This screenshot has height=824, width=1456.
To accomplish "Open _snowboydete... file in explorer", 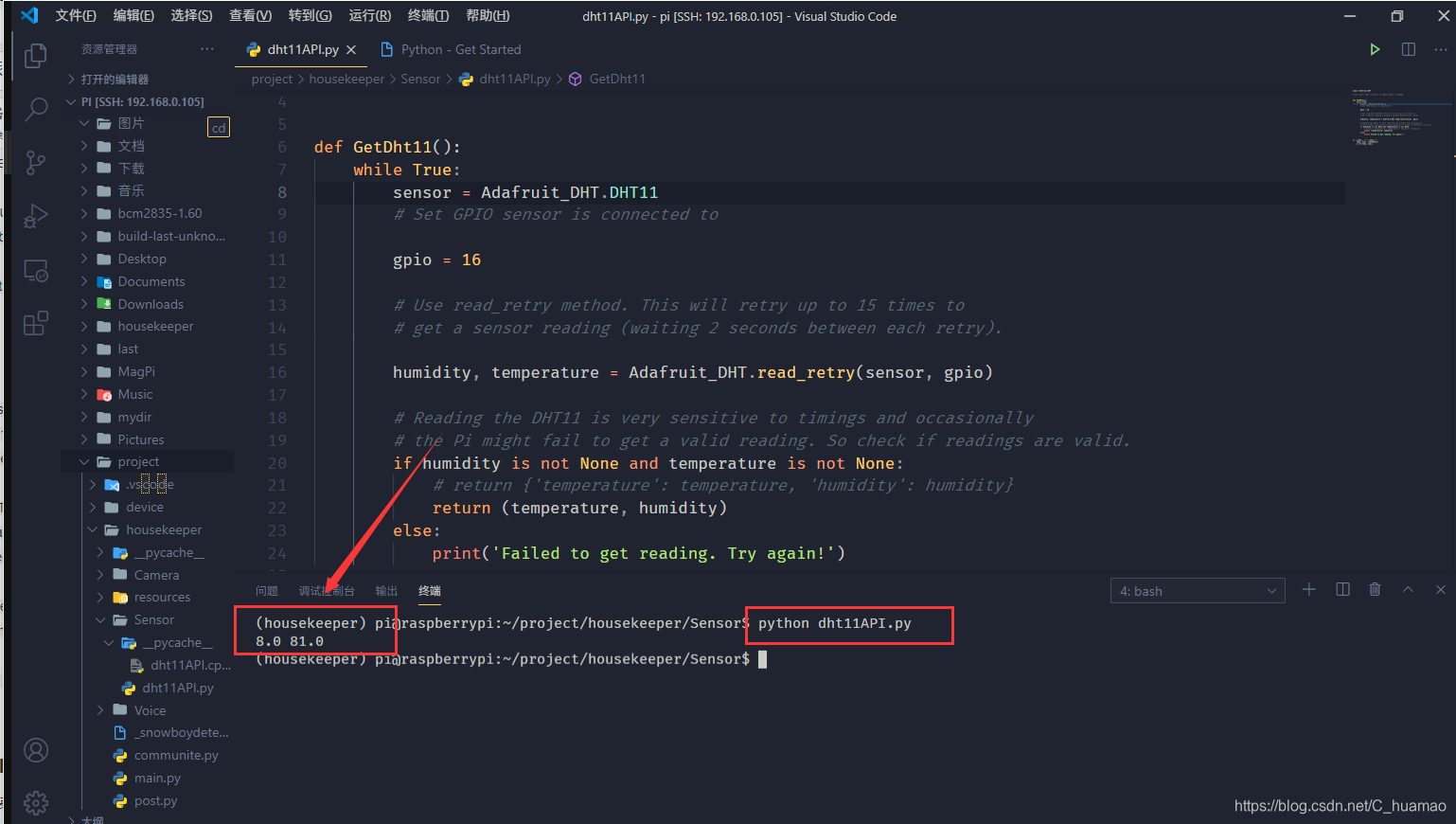I will pyautogui.click(x=181, y=732).
